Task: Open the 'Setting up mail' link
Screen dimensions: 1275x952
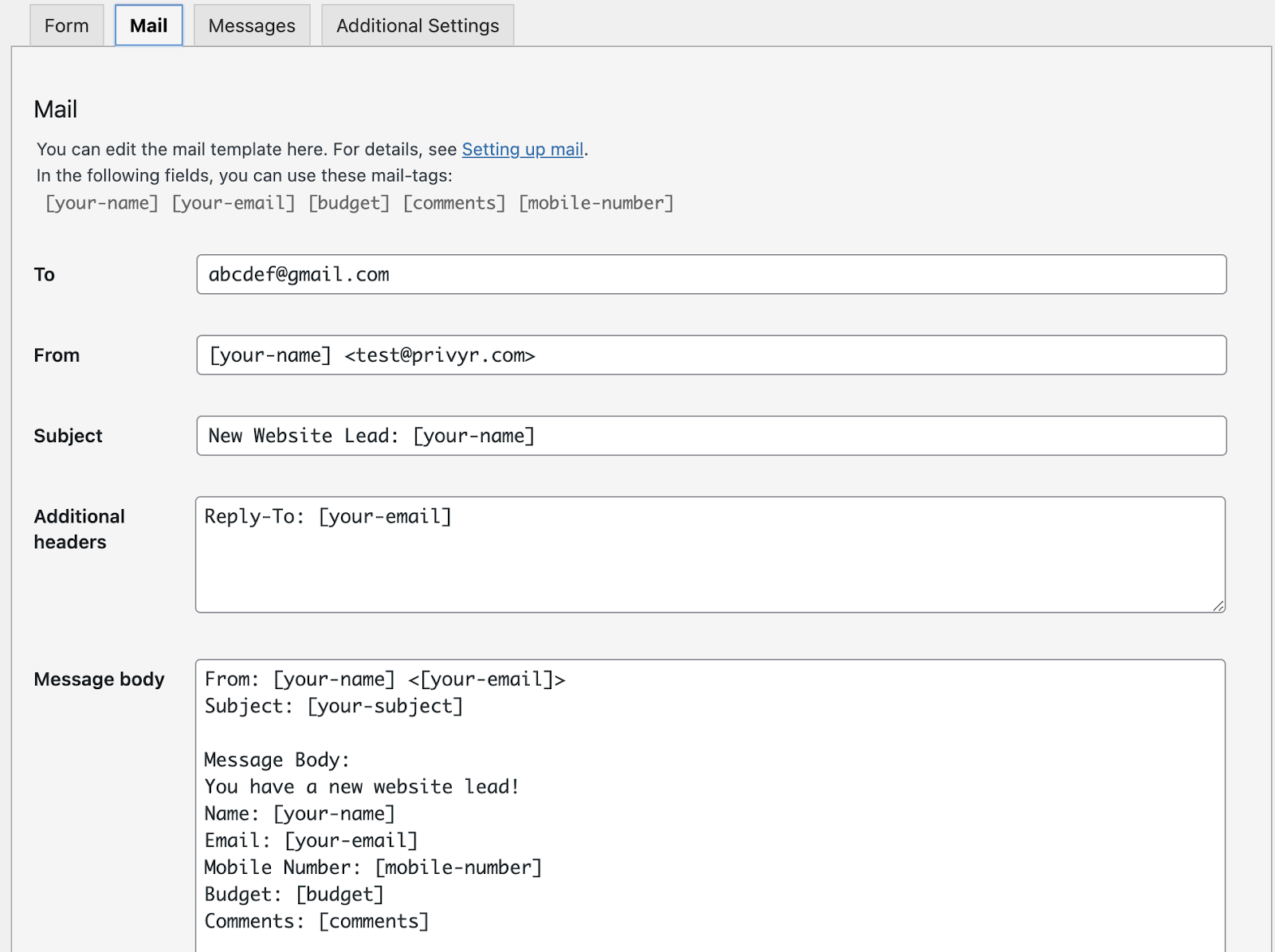Action: tap(523, 150)
